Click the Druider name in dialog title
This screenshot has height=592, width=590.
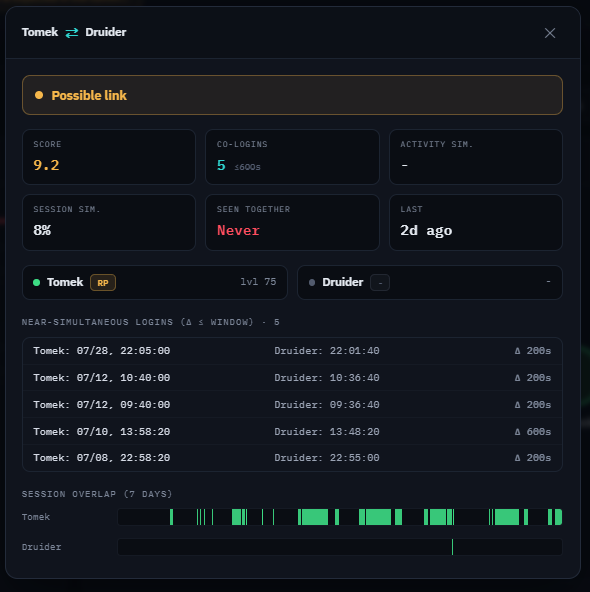point(106,32)
